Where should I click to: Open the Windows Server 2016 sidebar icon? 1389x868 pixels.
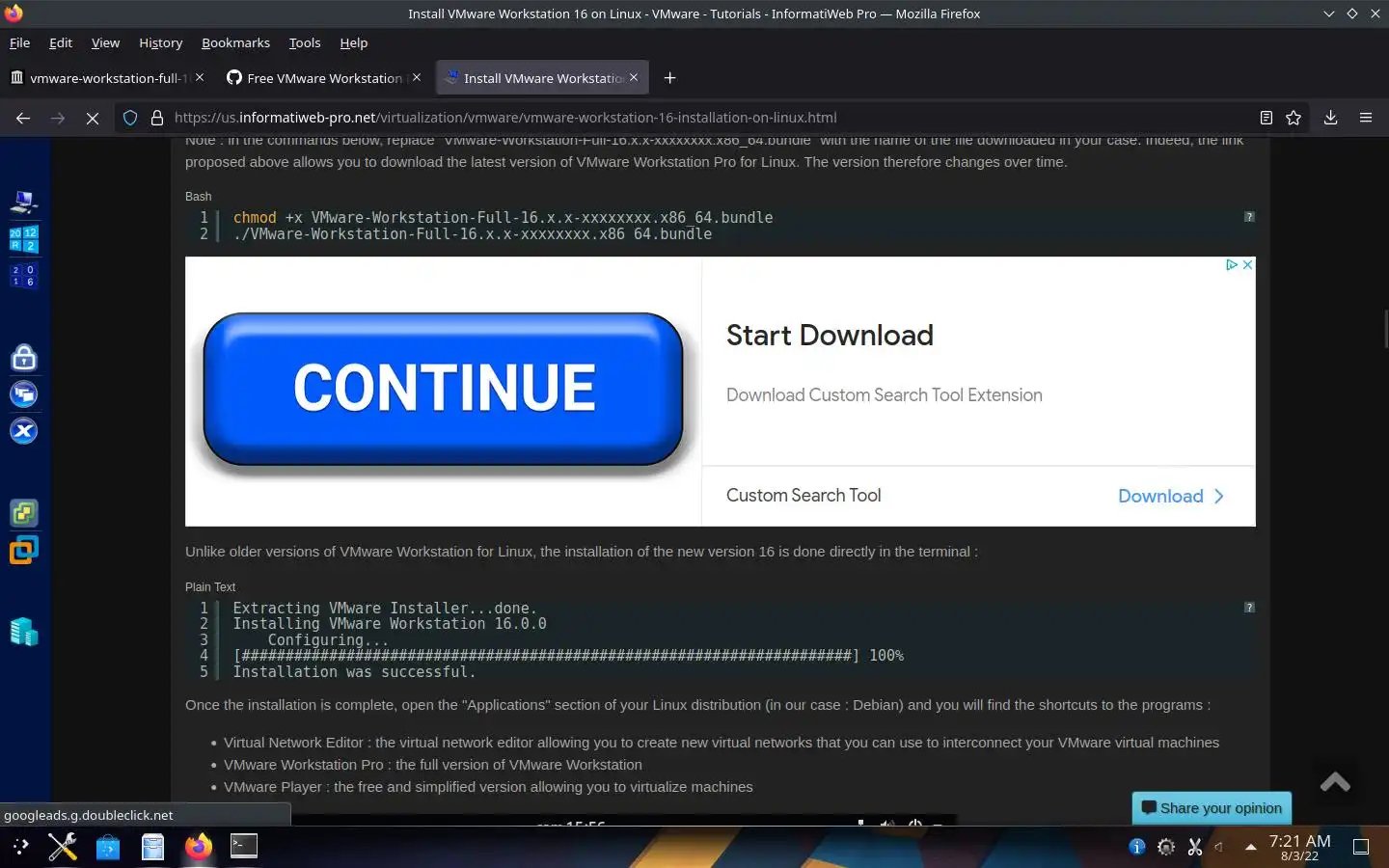24,276
